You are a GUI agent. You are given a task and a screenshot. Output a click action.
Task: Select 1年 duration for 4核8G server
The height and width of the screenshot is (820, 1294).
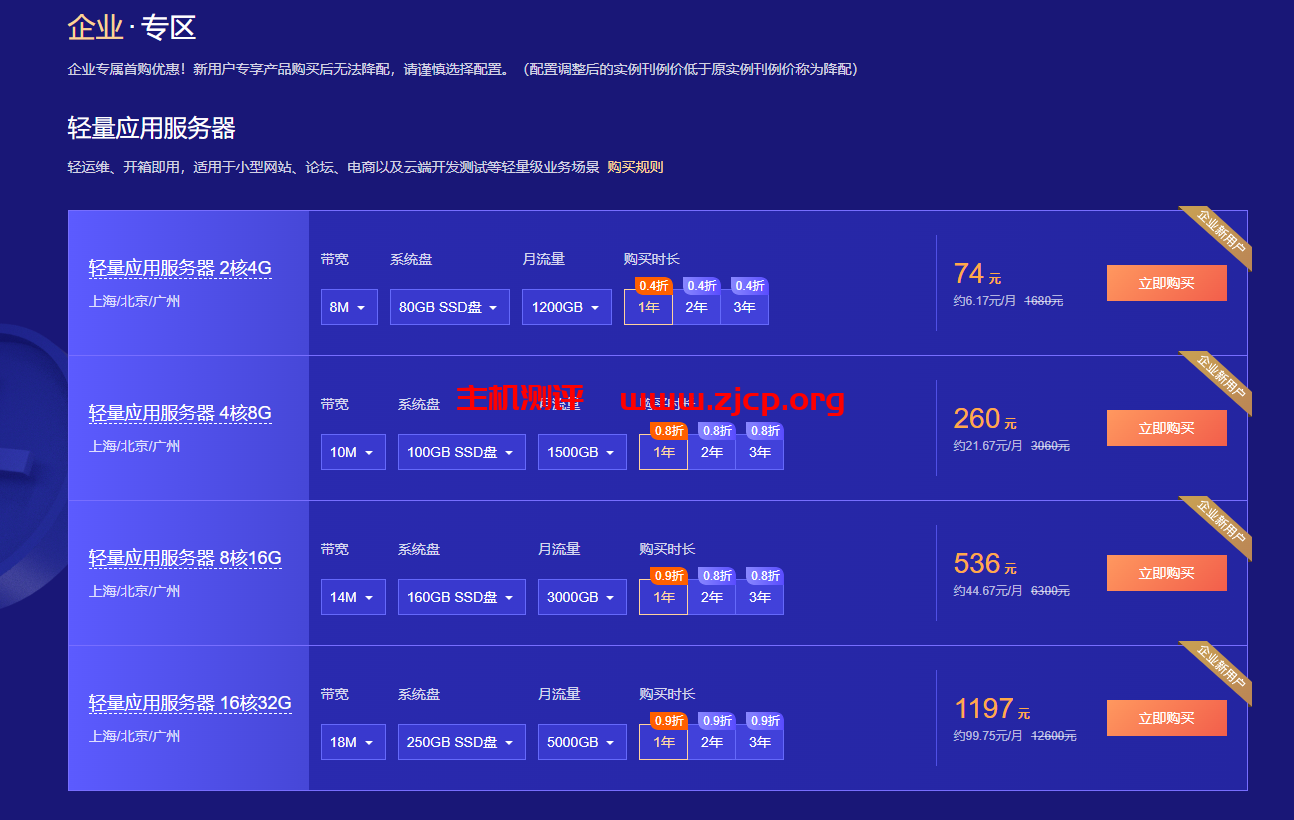pos(664,452)
